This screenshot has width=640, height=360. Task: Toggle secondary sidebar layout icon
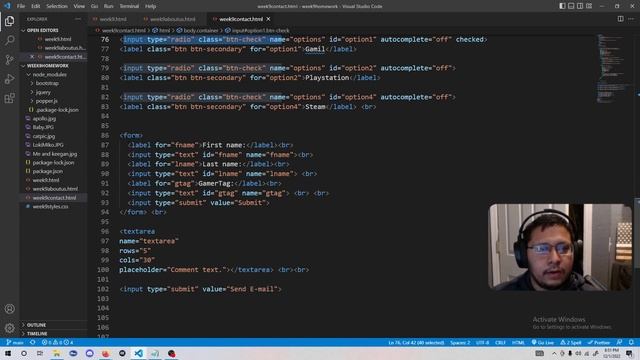pos(580,6)
